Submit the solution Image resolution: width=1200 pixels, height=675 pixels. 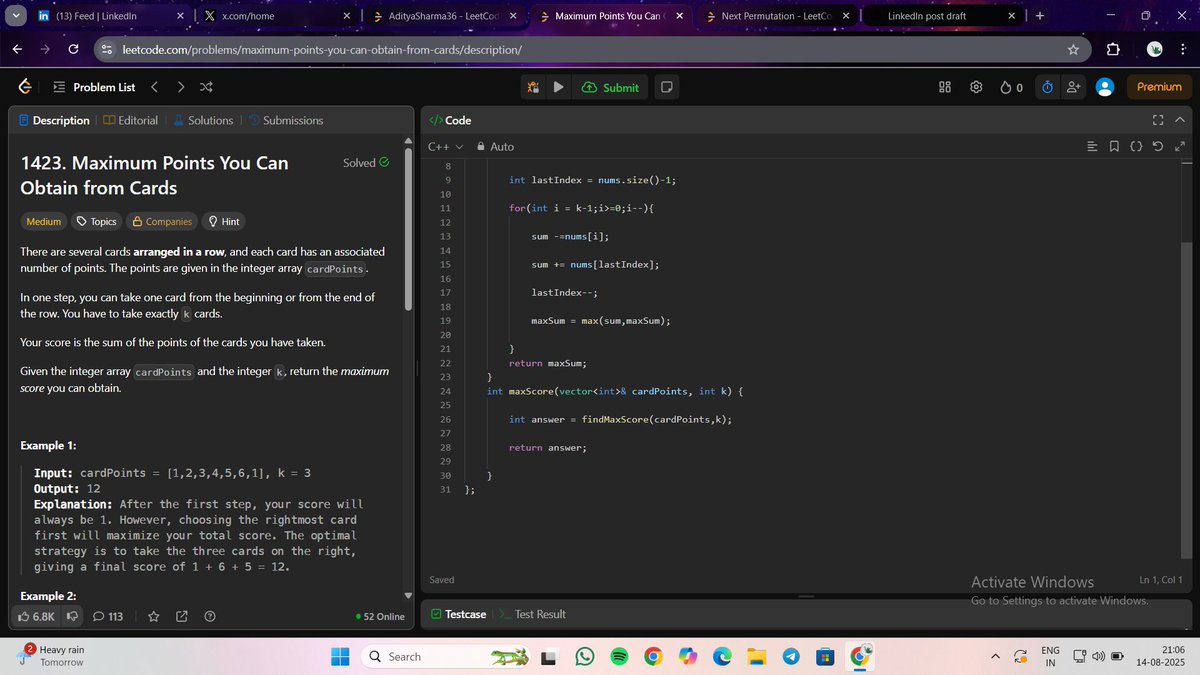(610, 87)
